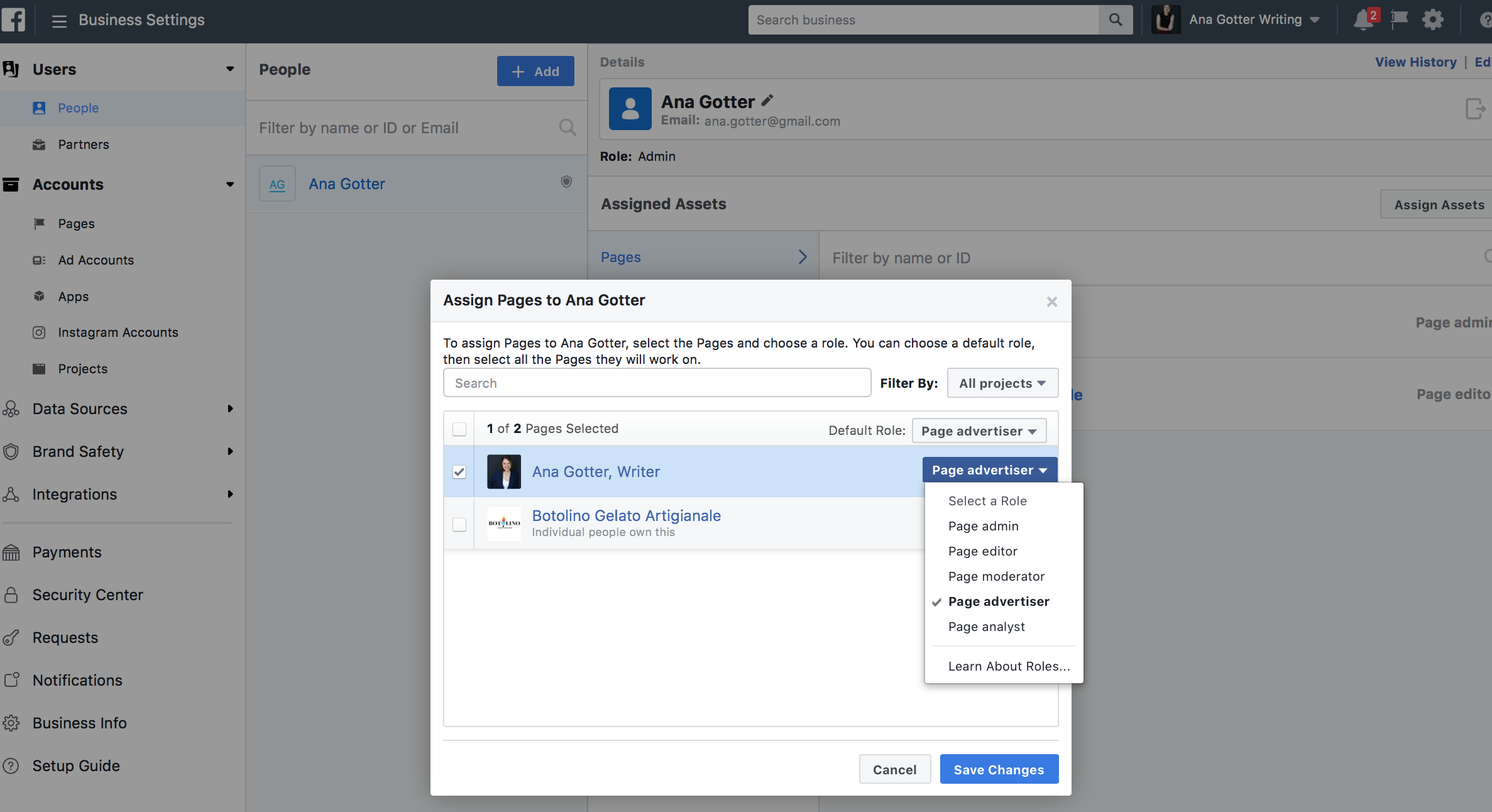Click the Add button in People panel
1492x812 pixels.
pyautogui.click(x=535, y=71)
